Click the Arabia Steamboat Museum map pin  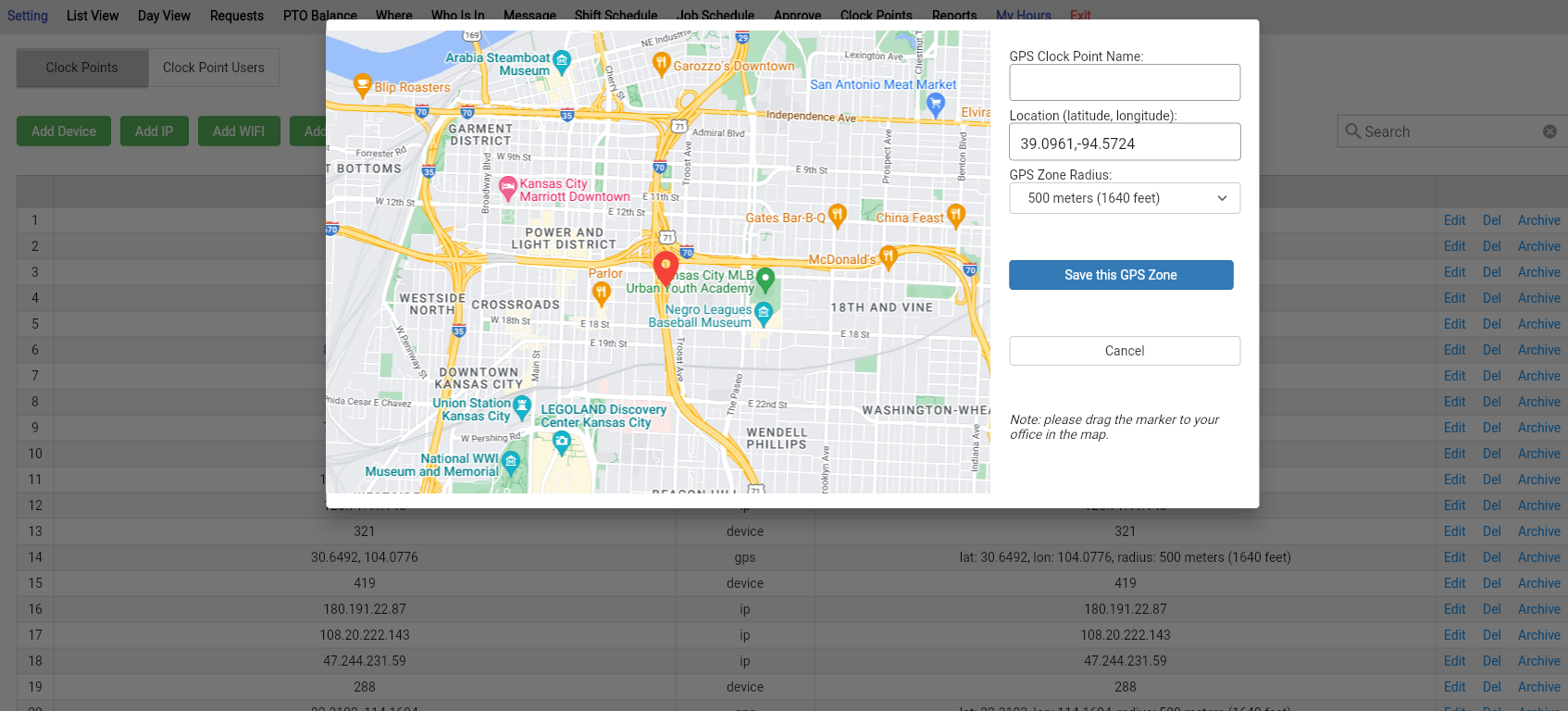pos(562,63)
